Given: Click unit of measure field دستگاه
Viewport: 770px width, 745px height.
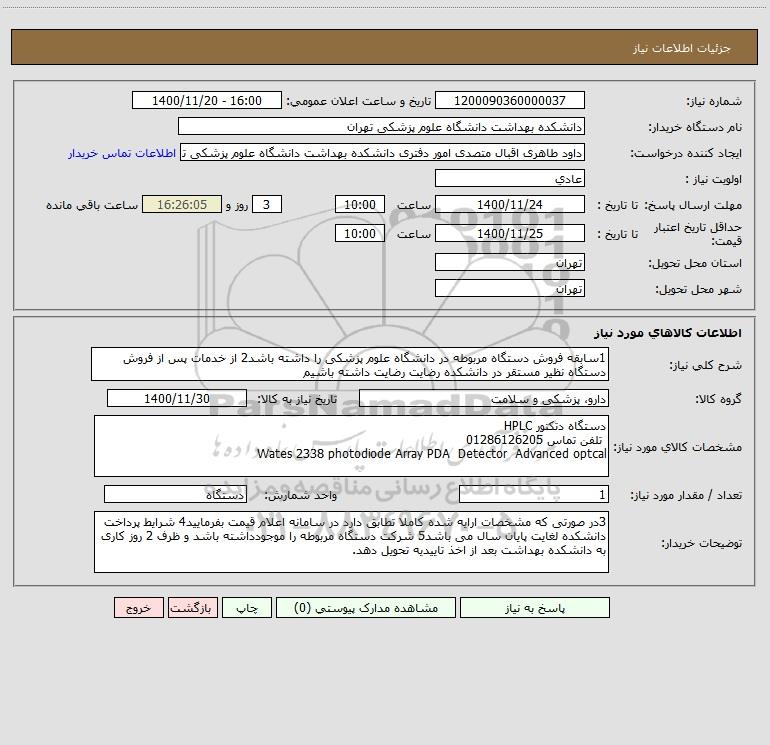Looking at the screenshot, I should [x=175, y=495].
